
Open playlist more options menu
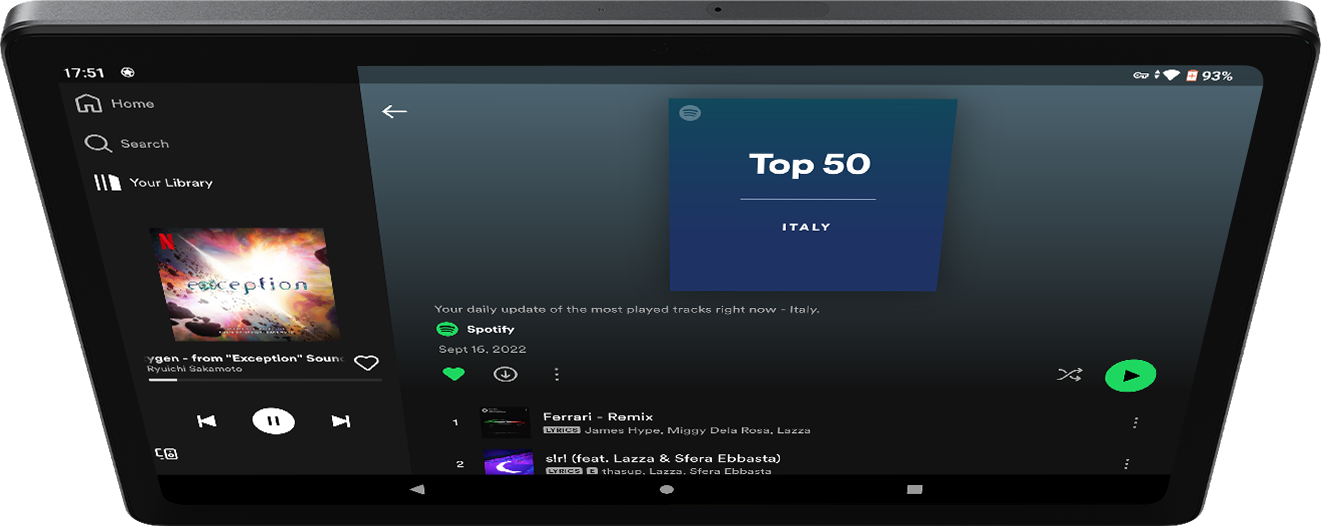(x=557, y=374)
